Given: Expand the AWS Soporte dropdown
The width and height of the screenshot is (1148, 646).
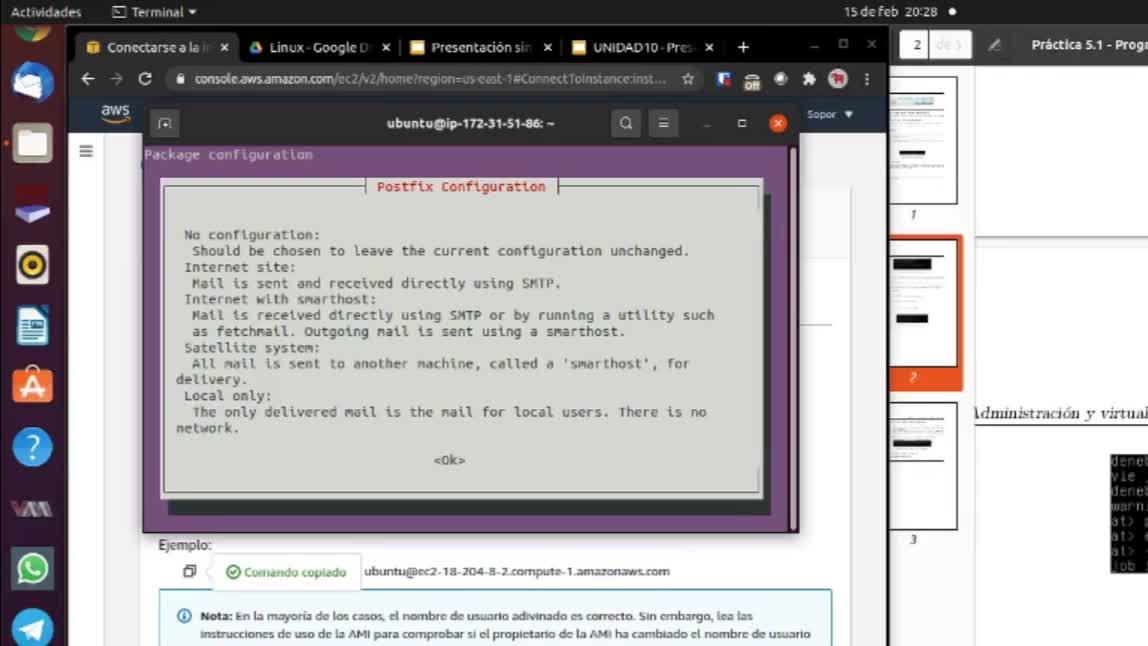Looking at the screenshot, I should click(x=830, y=114).
